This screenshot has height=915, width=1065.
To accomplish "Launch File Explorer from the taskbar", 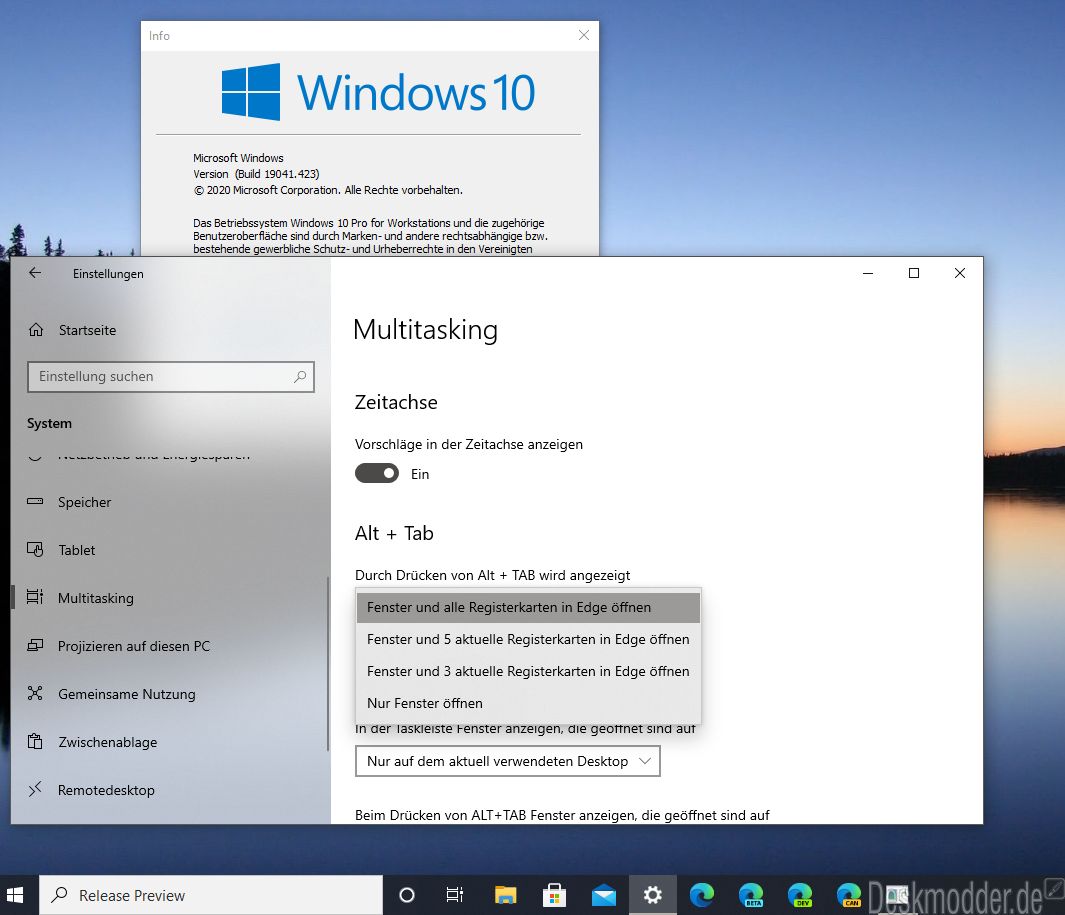I will [x=505, y=895].
